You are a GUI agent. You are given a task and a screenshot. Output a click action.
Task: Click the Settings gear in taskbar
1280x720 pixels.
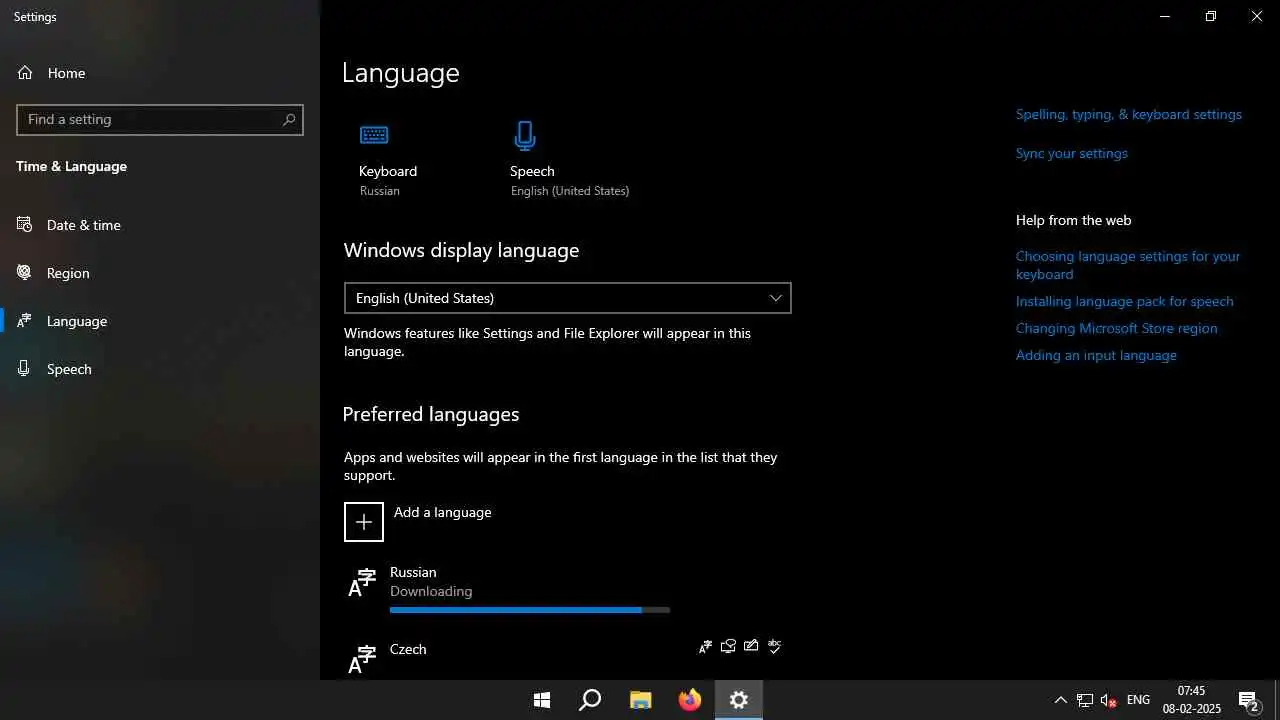coord(739,700)
